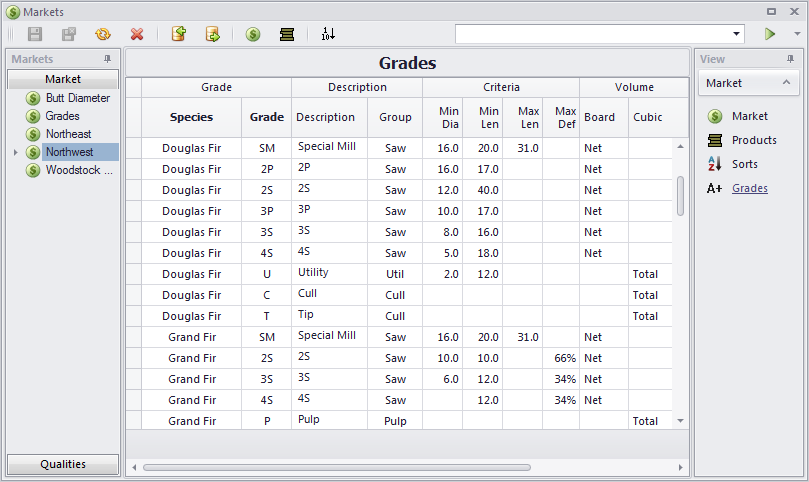The width and height of the screenshot is (809, 482).
Task: Click the 31.0 Max Len cell for Grand Fir
Action: 523,337
